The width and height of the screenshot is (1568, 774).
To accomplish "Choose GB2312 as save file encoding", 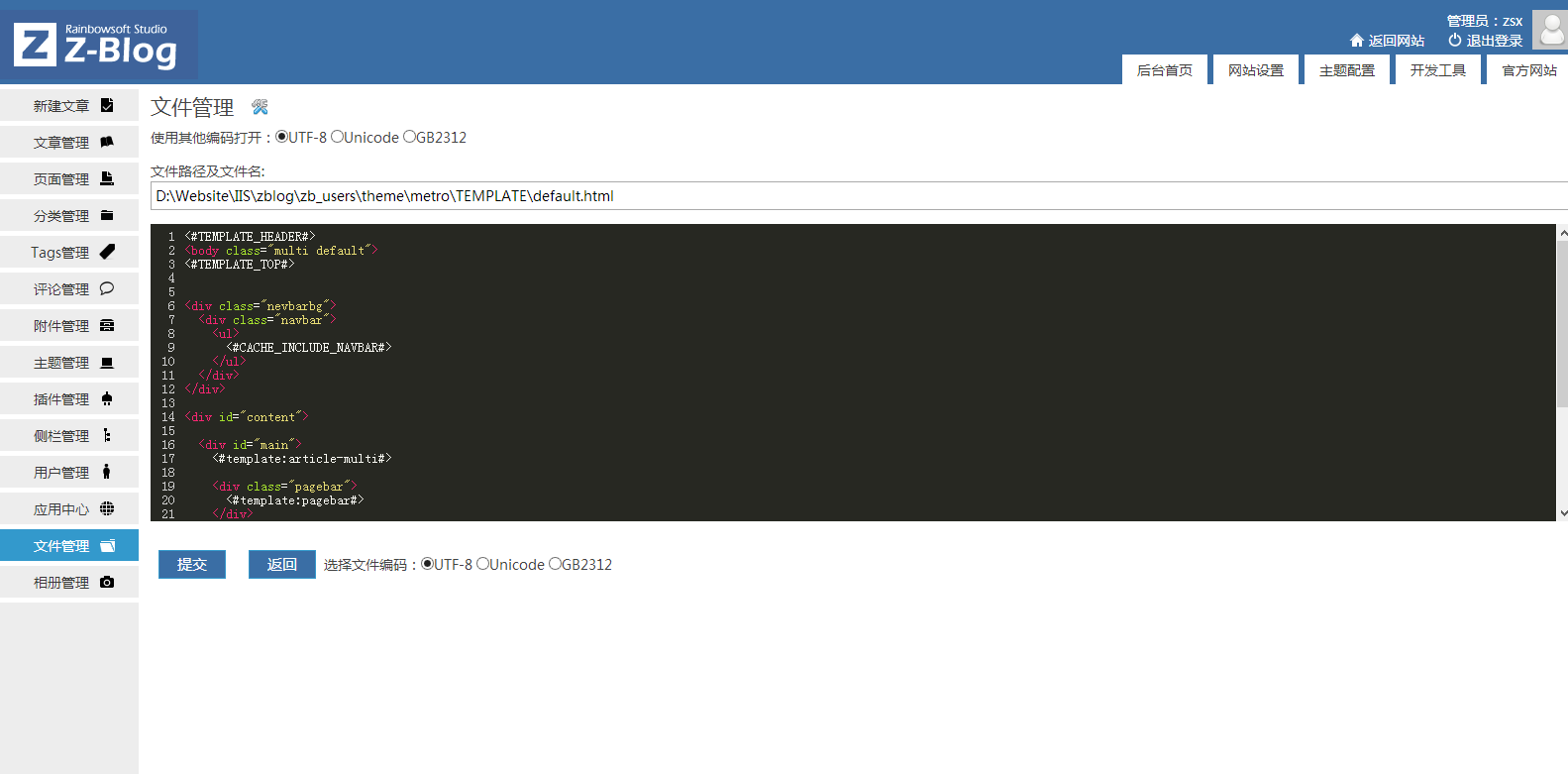I will (x=555, y=564).
